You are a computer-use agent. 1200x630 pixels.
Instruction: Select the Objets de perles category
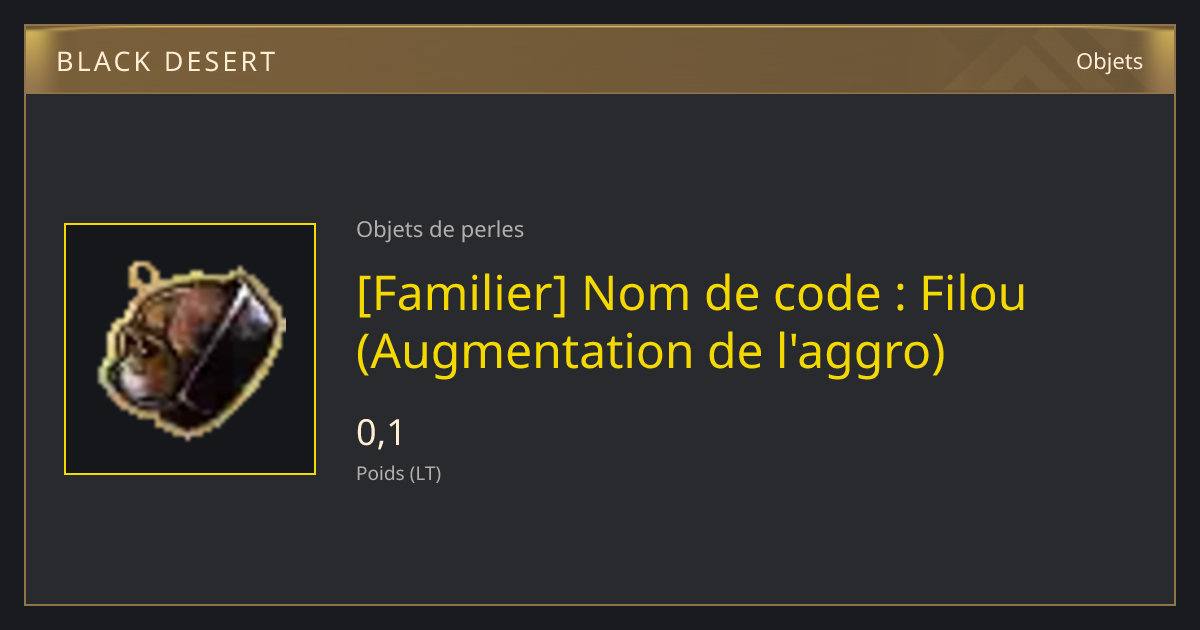click(440, 230)
